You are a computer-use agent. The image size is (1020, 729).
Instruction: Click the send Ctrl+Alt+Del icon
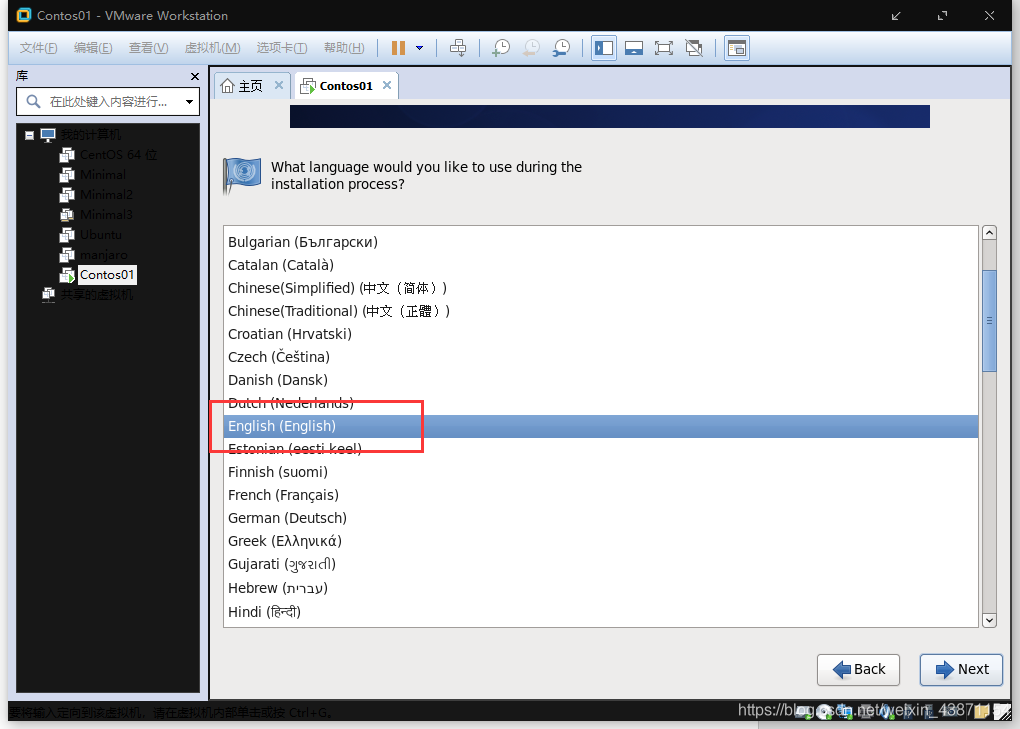458,48
